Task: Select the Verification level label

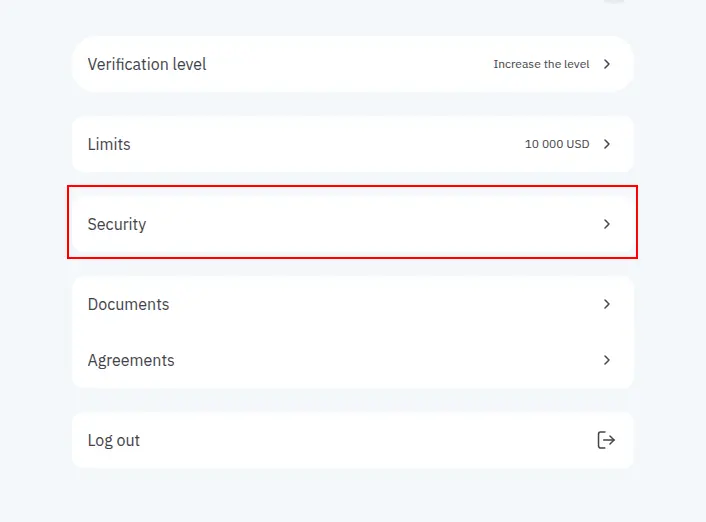Action: click(147, 64)
